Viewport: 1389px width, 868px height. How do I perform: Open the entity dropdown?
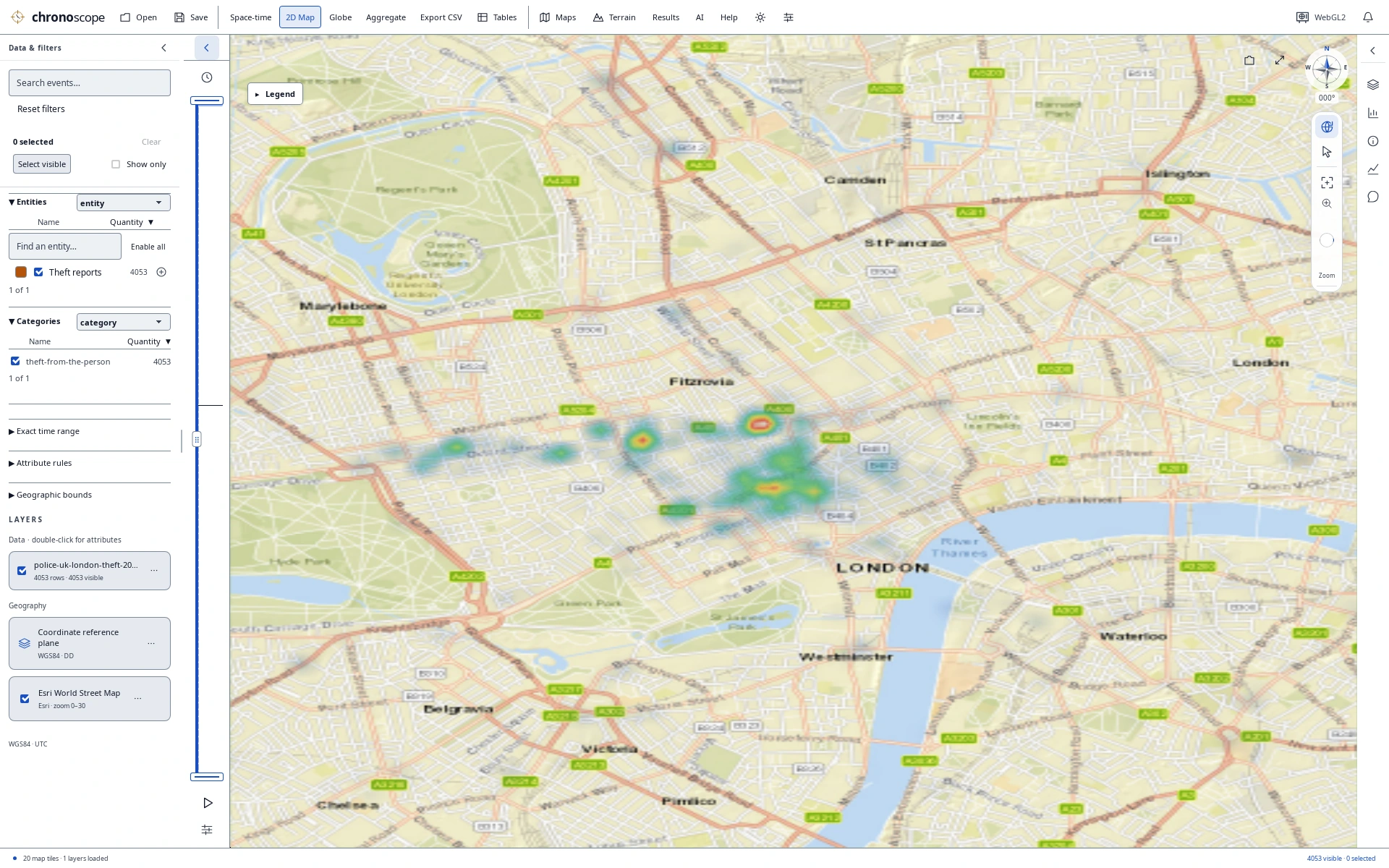[x=124, y=203]
